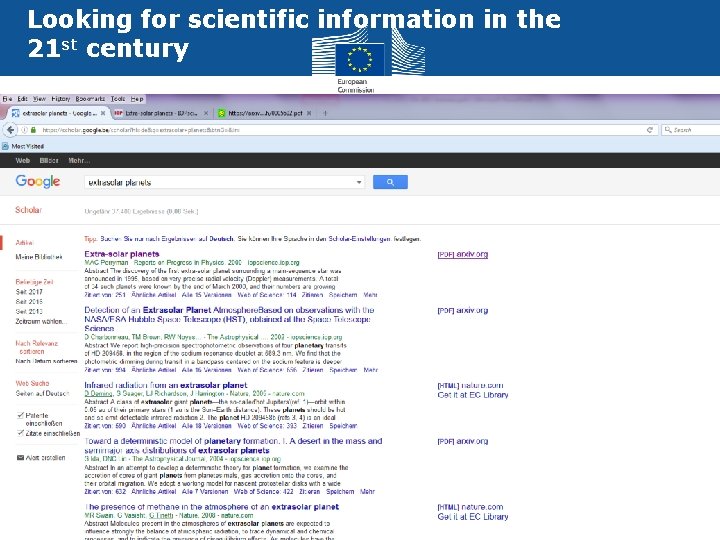
Task: Select 'Meine Bibliothek' in the sidebar
Action: tap(39, 257)
